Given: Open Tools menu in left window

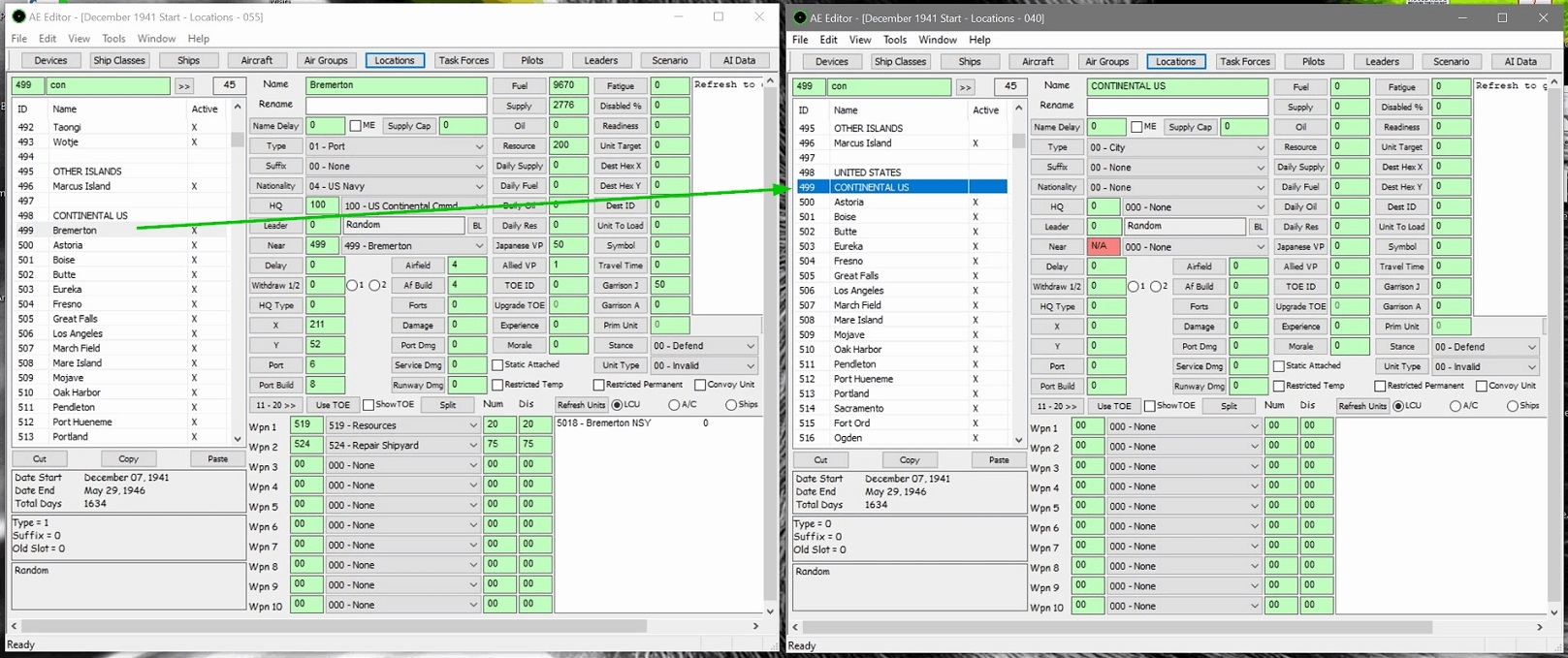Looking at the screenshot, I should [x=113, y=39].
